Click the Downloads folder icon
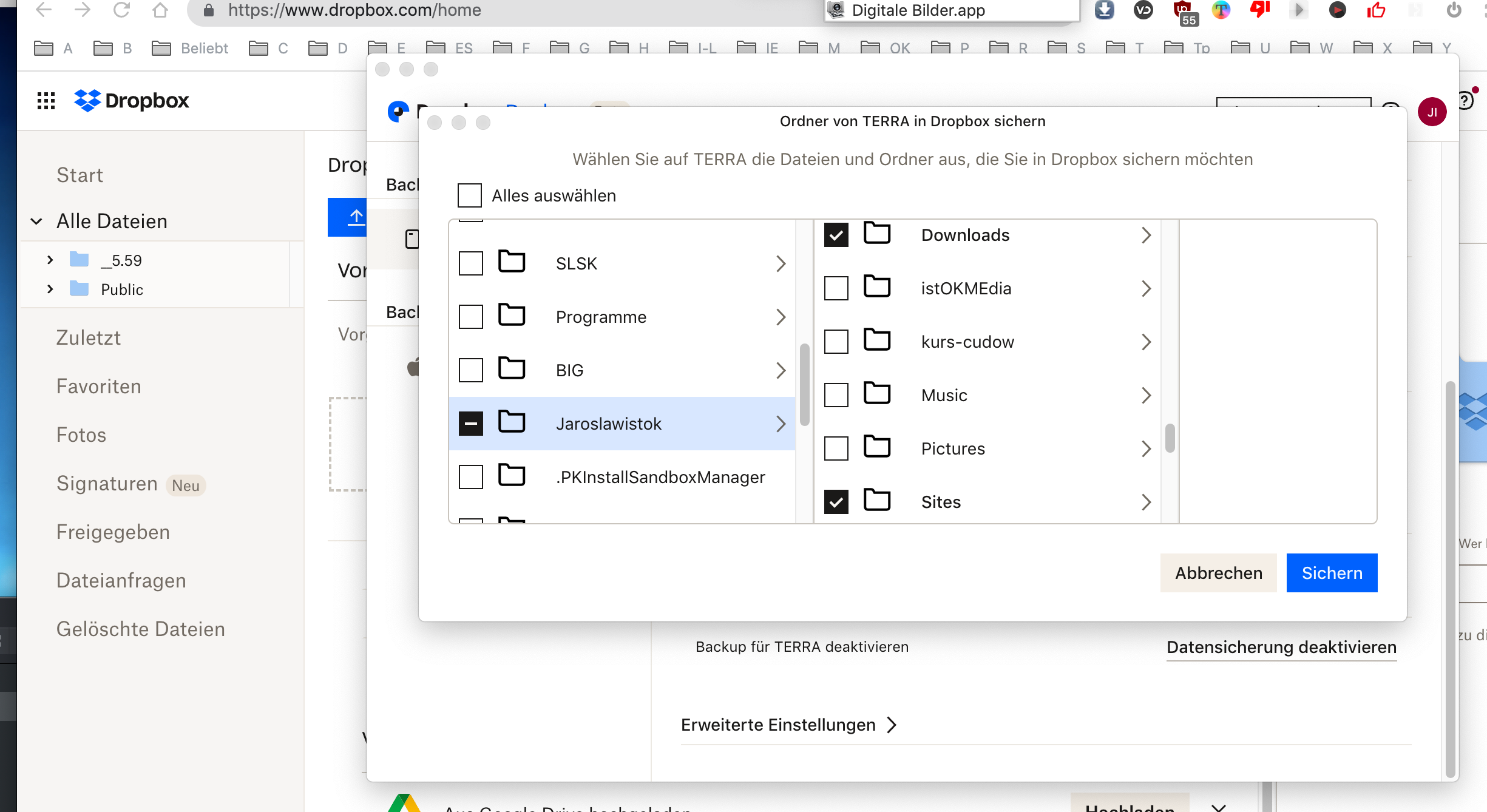 (x=877, y=232)
